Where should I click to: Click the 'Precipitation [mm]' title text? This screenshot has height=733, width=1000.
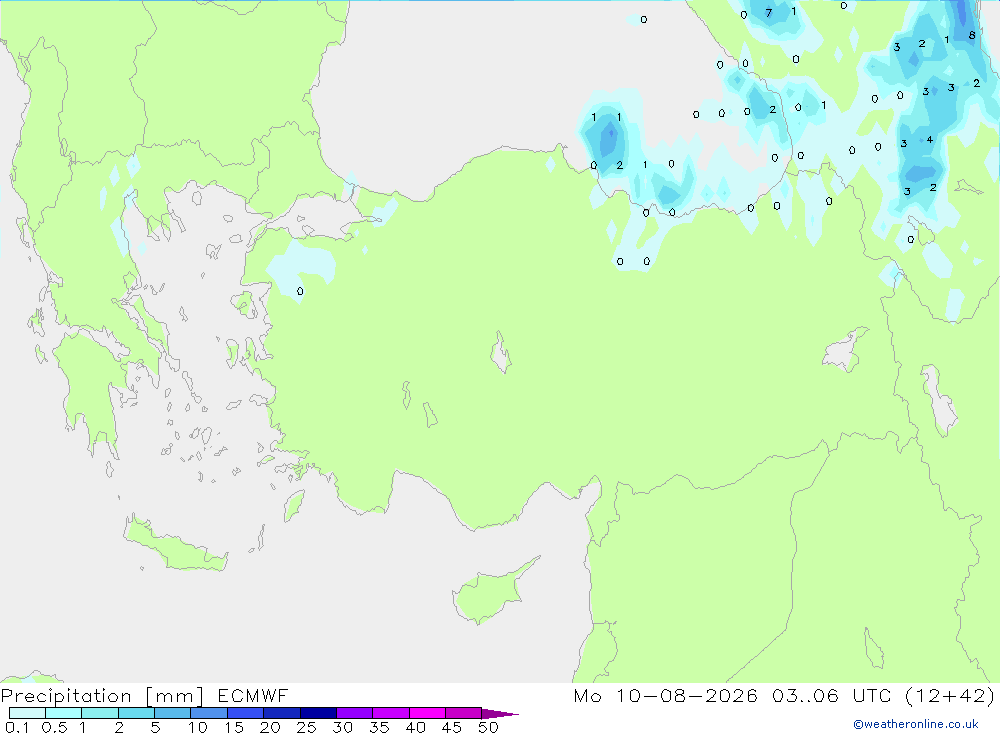tap(102, 696)
